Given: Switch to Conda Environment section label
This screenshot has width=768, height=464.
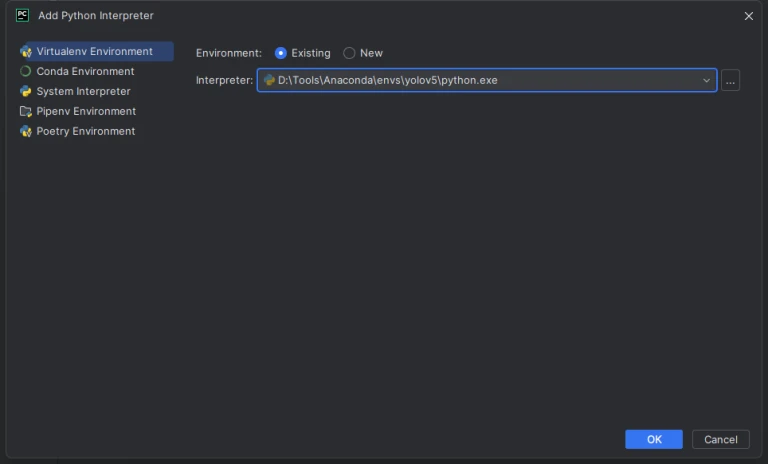Looking at the screenshot, I should (85, 72).
